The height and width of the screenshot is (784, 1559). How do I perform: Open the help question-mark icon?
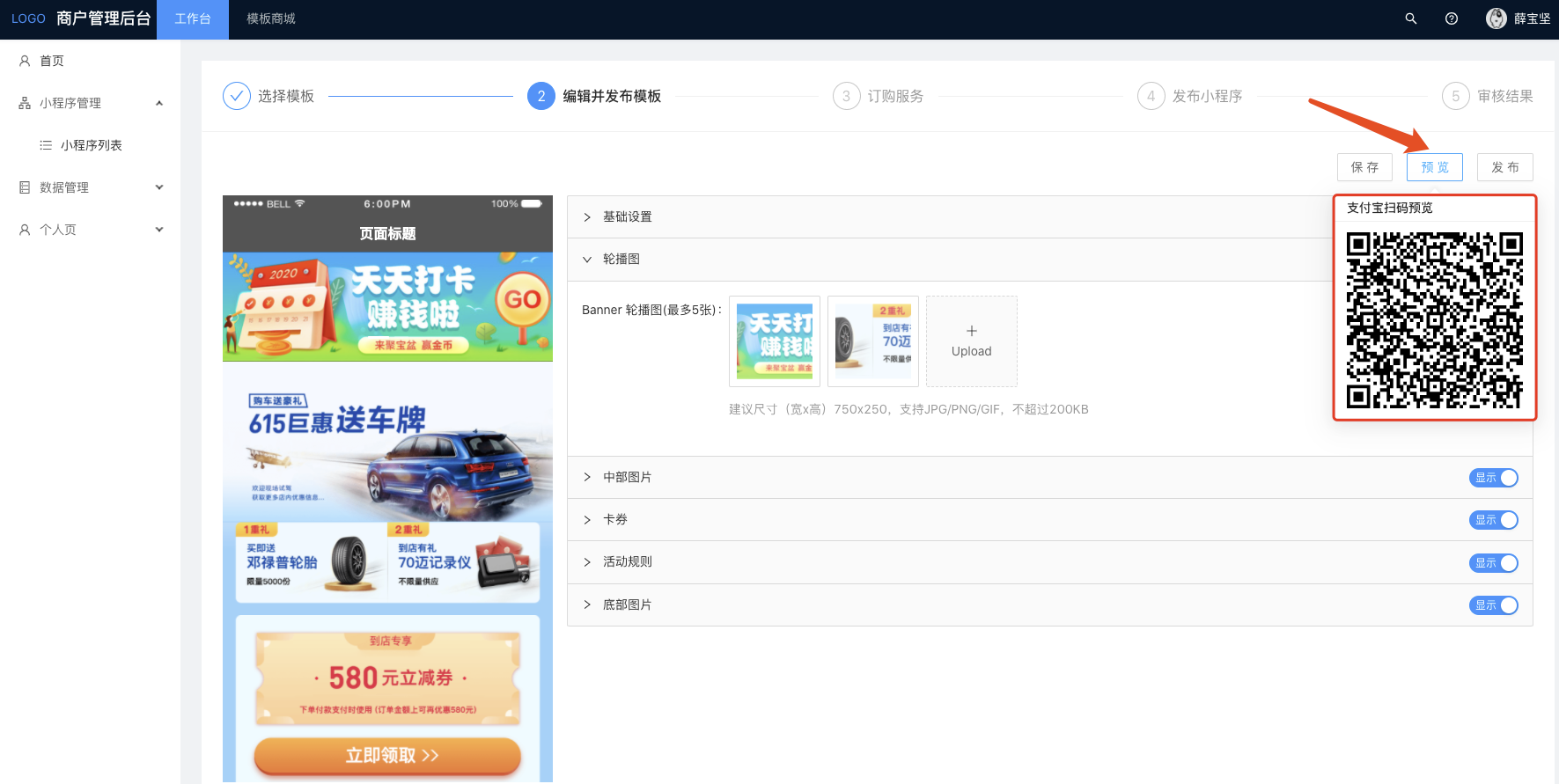(1452, 18)
